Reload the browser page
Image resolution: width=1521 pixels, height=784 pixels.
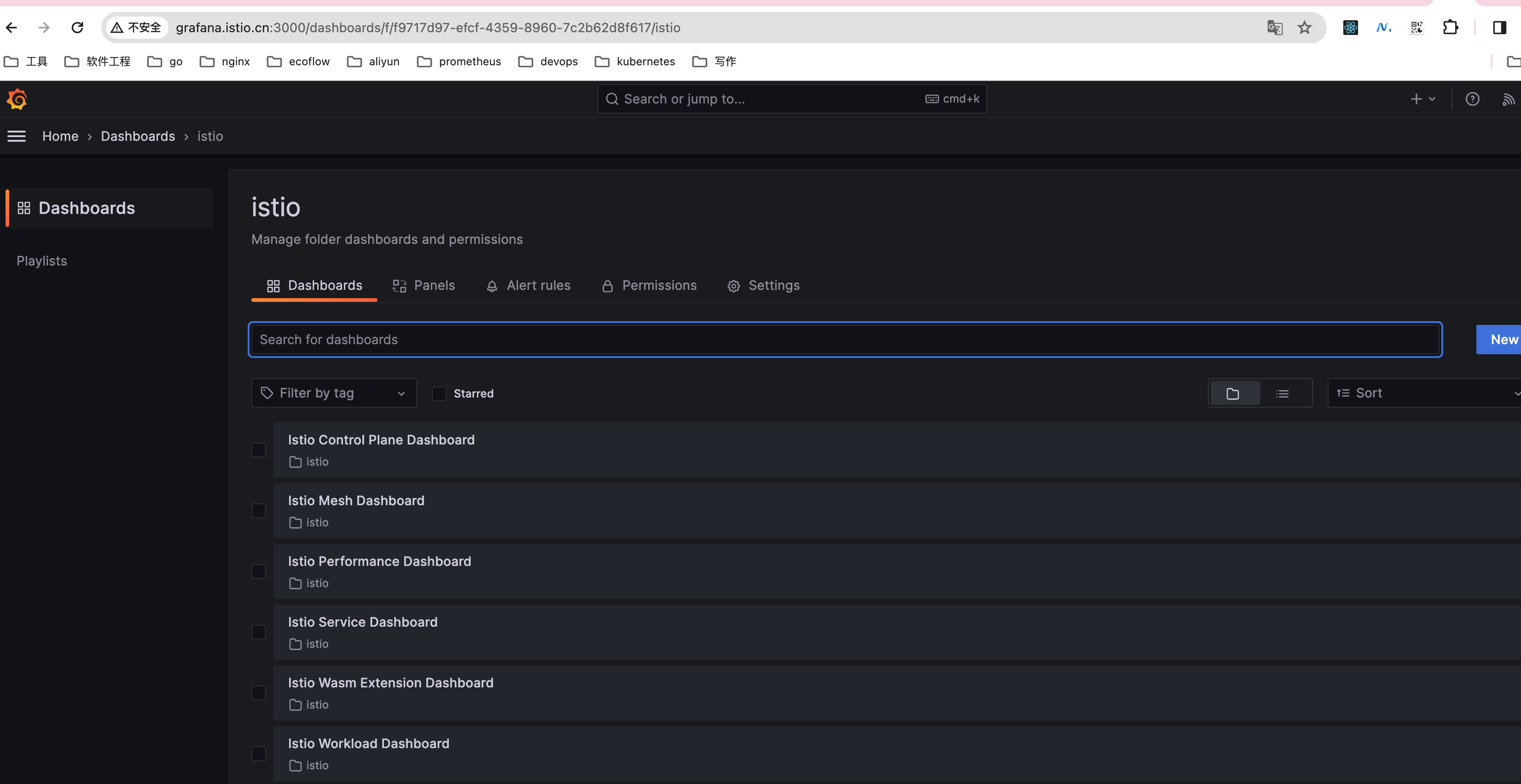77,28
